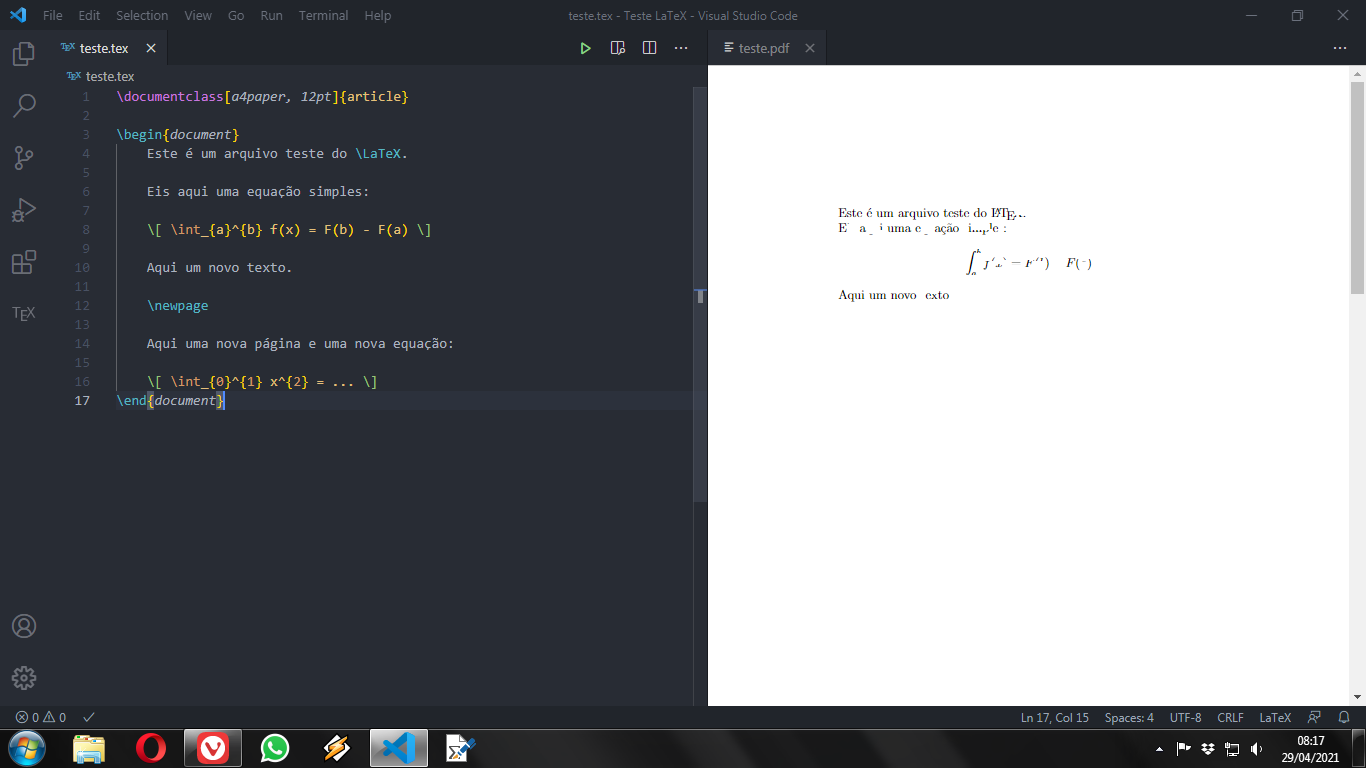Screen dimensions: 1366x768
Task: Open Manage settings gear in Activity Bar
Action: (x=23, y=677)
